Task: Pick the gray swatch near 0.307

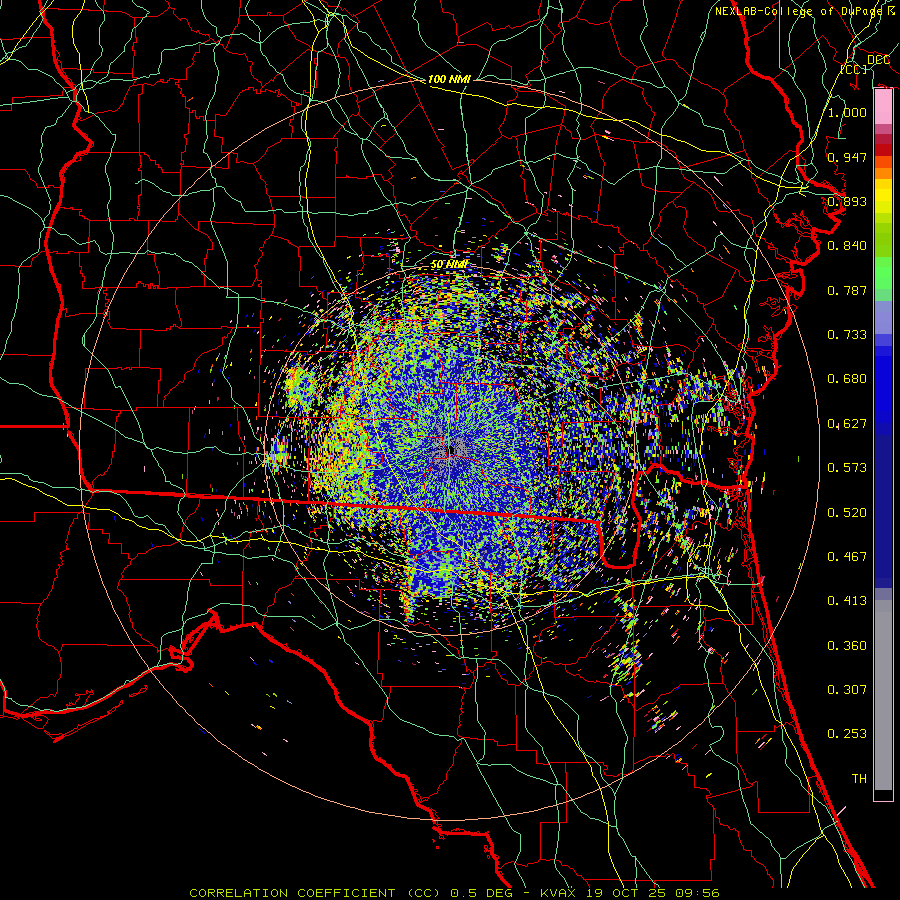Action: tap(883, 695)
